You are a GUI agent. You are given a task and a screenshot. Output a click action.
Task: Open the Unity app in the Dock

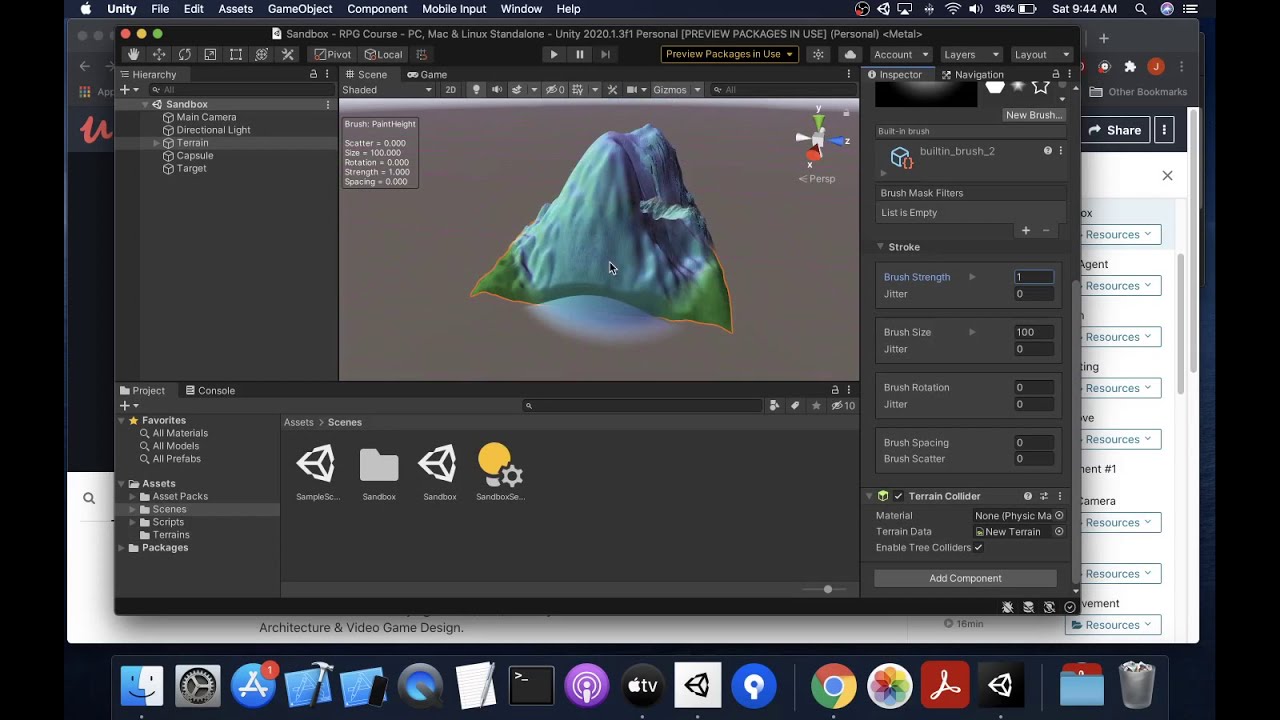point(697,686)
